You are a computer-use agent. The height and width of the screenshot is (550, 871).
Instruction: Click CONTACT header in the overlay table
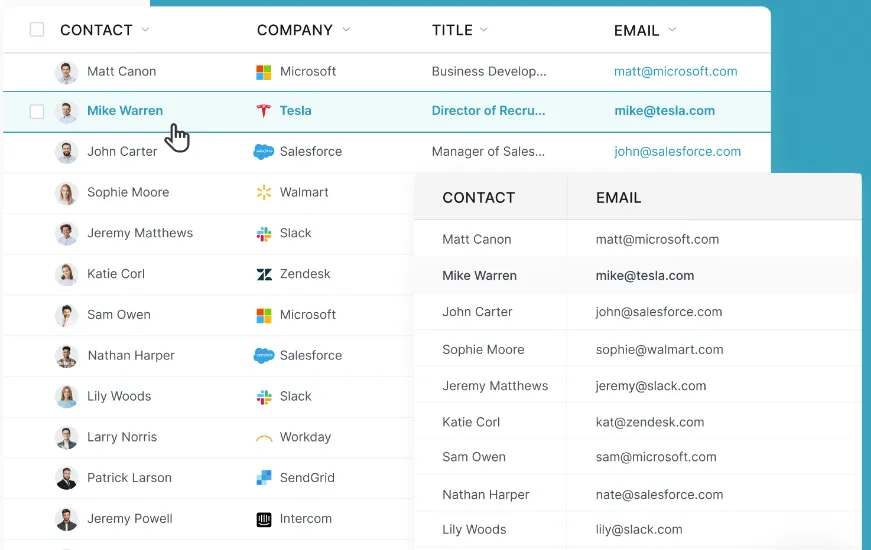(479, 198)
